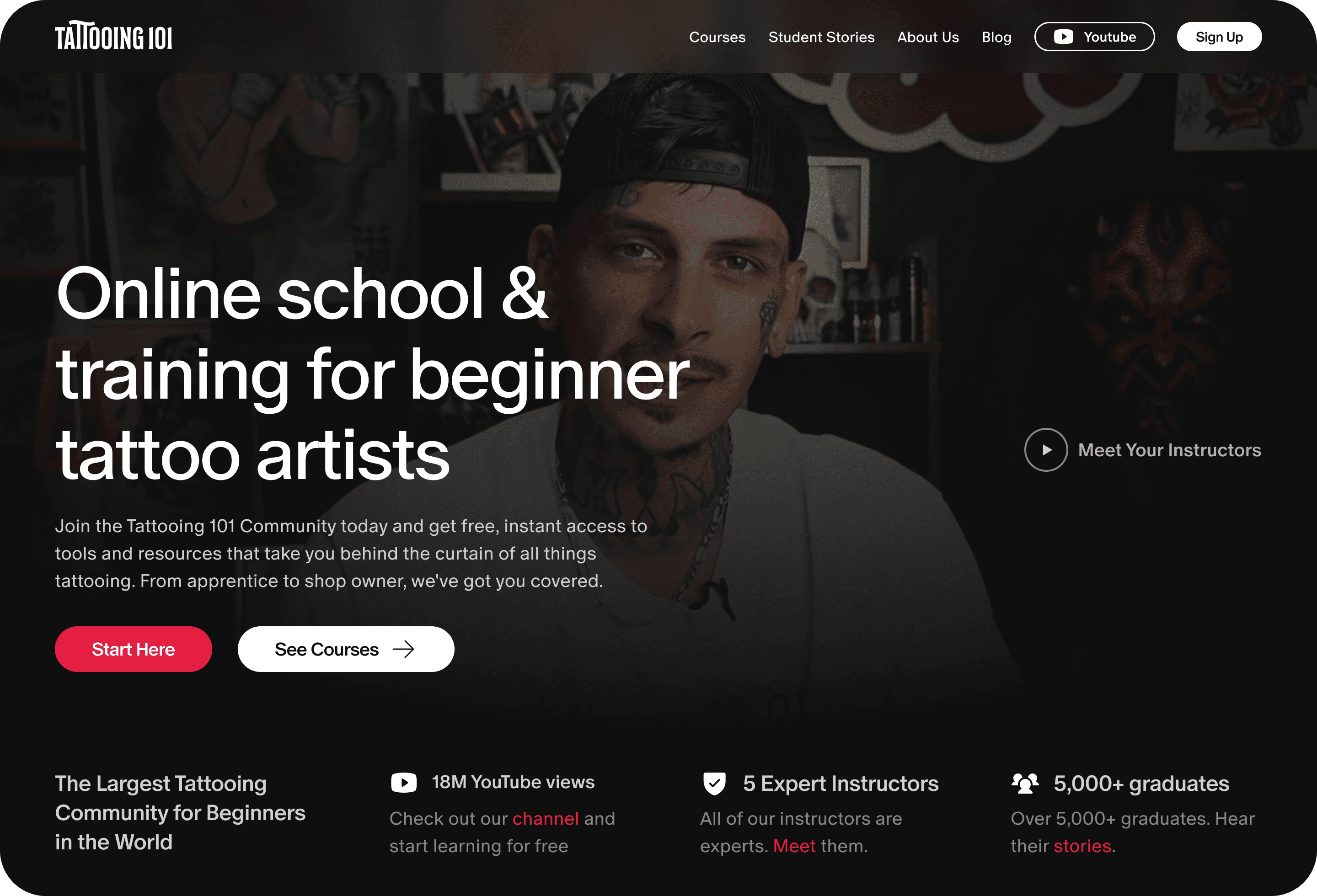
Task: Open the graduates' stories link
Action: pyautogui.click(x=1082, y=846)
